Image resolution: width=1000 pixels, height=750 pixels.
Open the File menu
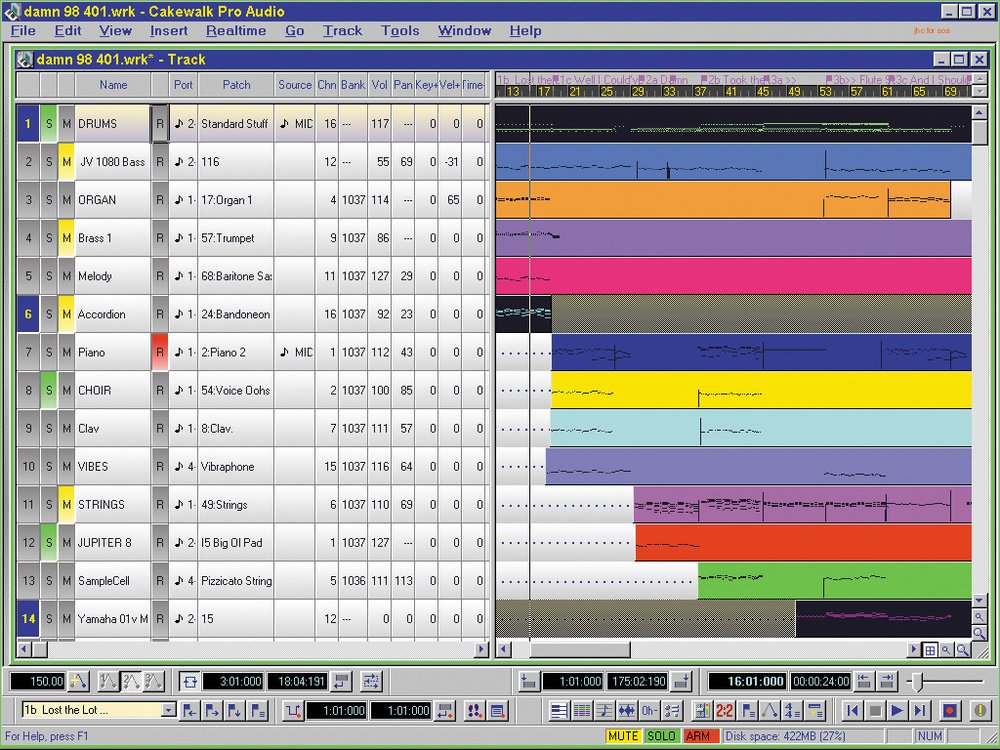coord(23,31)
